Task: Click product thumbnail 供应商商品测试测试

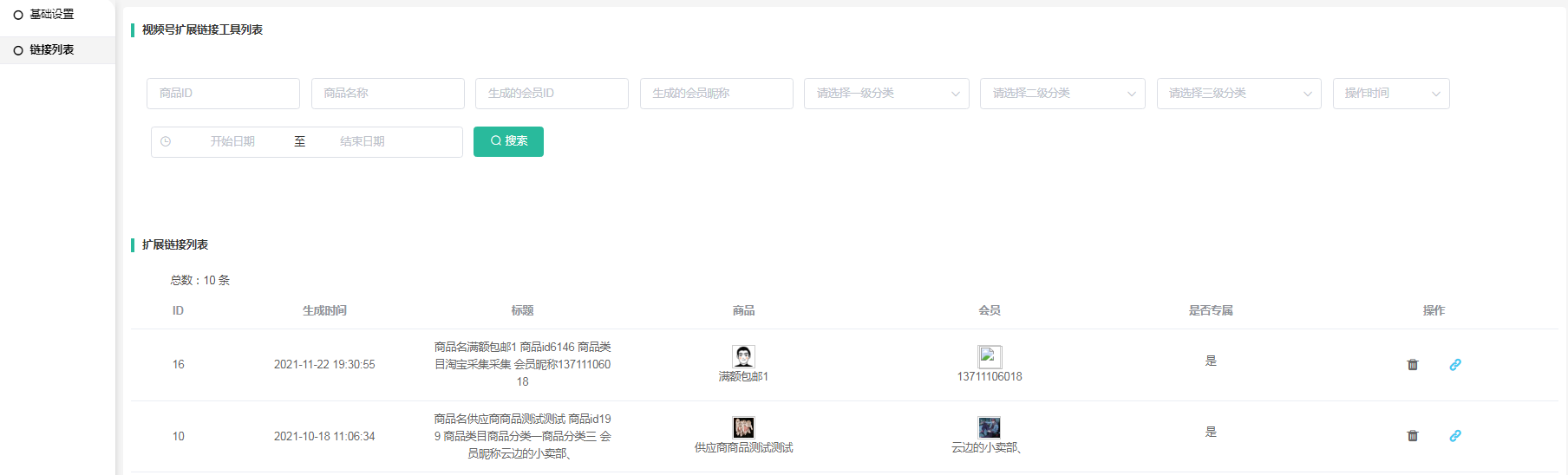Action: click(x=743, y=427)
